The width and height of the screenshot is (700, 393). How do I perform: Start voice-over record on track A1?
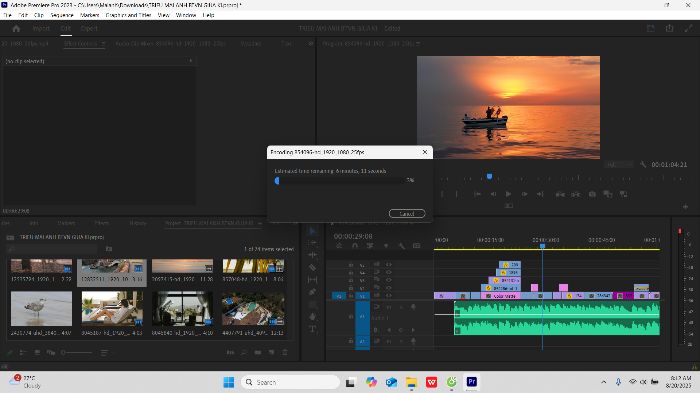click(x=413, y=307)
